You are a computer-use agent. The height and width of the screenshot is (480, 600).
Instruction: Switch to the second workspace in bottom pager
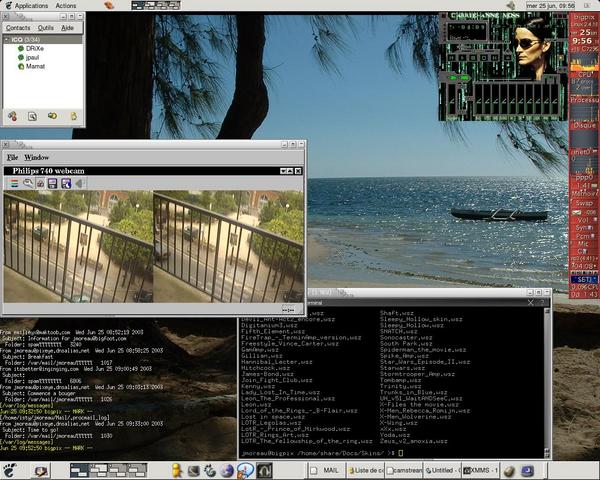[99, 470]
